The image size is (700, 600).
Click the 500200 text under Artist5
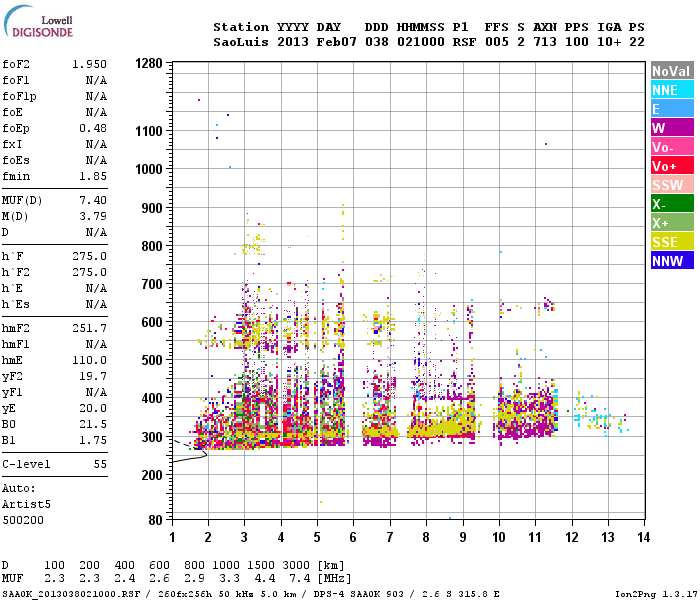pos(23,521)
